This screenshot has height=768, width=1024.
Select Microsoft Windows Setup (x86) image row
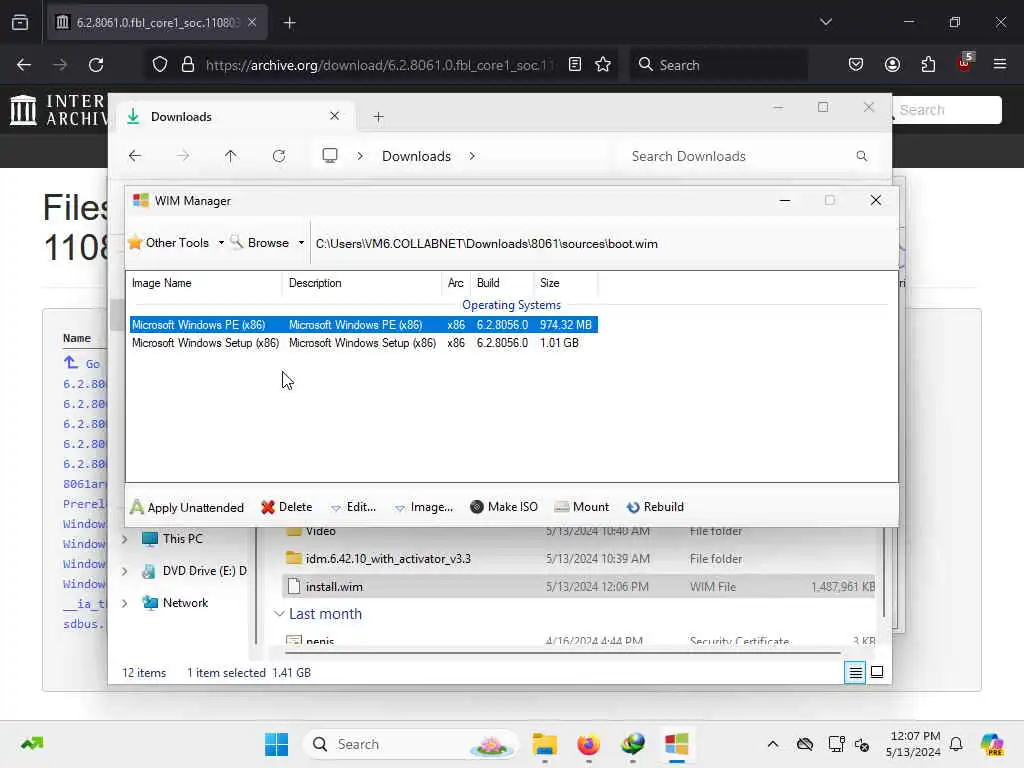click(364, 343)
